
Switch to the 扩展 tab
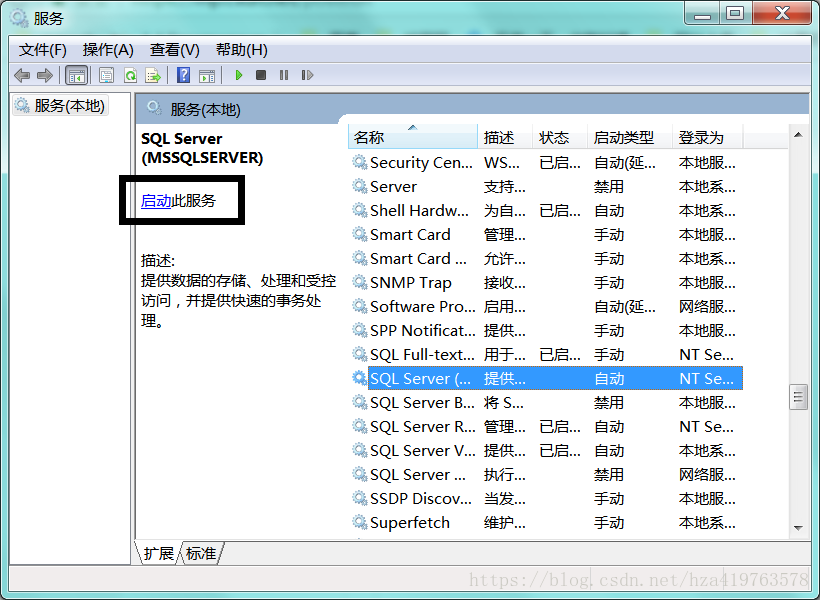(158, 553)
